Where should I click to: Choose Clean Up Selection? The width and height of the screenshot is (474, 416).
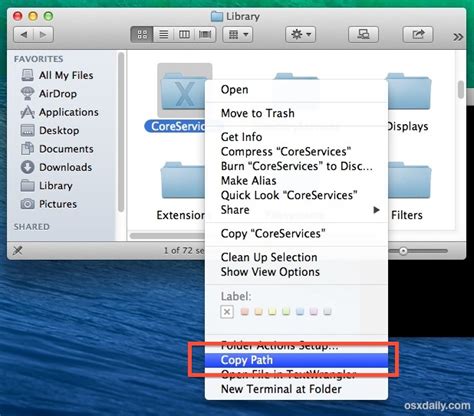tap(296, 257)
